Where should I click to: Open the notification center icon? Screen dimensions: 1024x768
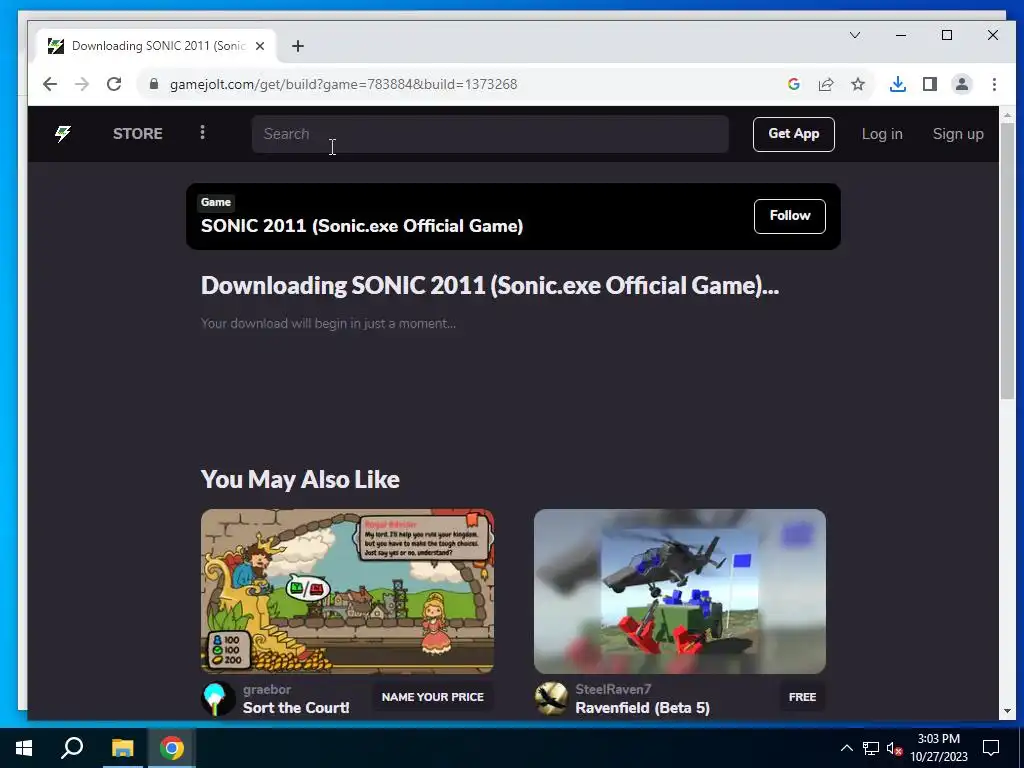tap(991, 748)
